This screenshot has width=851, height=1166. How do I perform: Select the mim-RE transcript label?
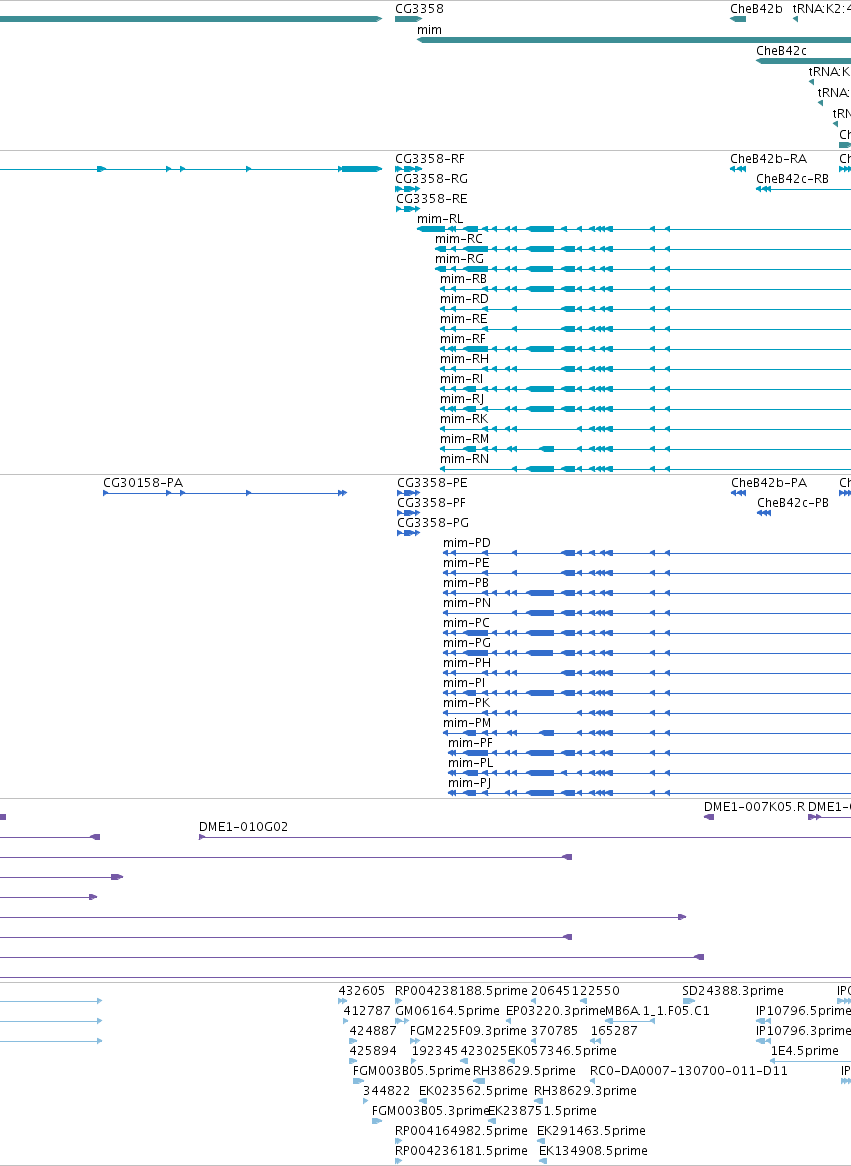tap(463, 319)
